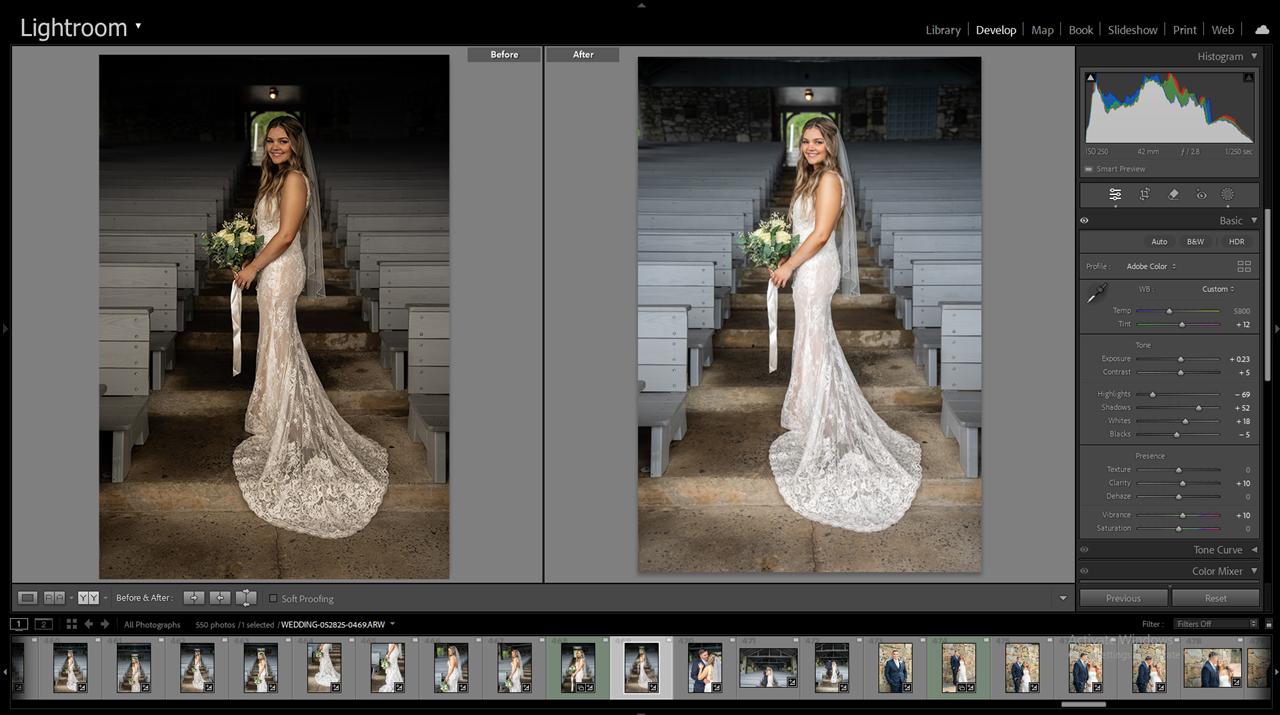
Task: Open the Masking tool
Action: point(1227,195)
